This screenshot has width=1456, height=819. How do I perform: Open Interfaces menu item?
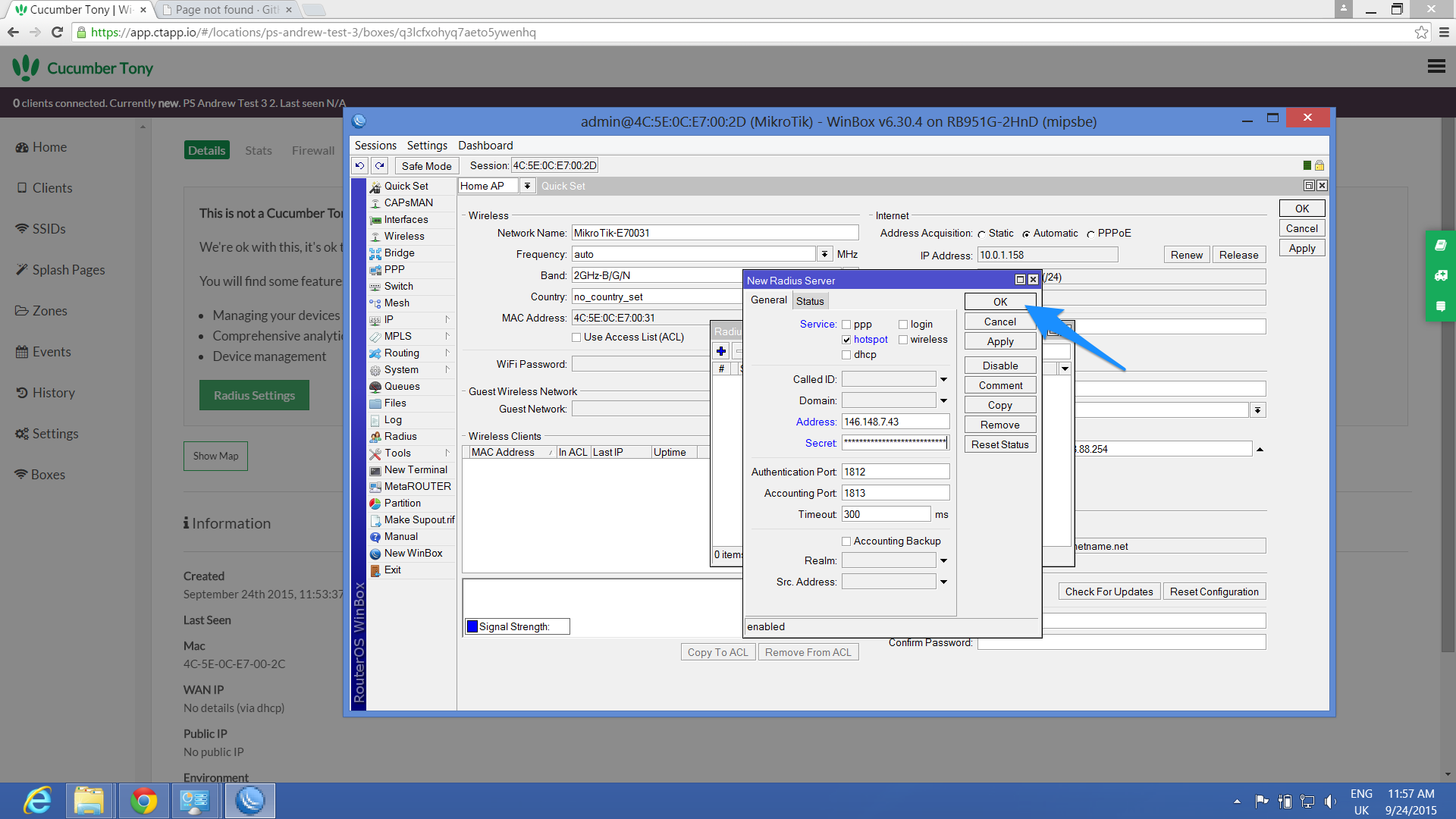[x=406, y=219]
